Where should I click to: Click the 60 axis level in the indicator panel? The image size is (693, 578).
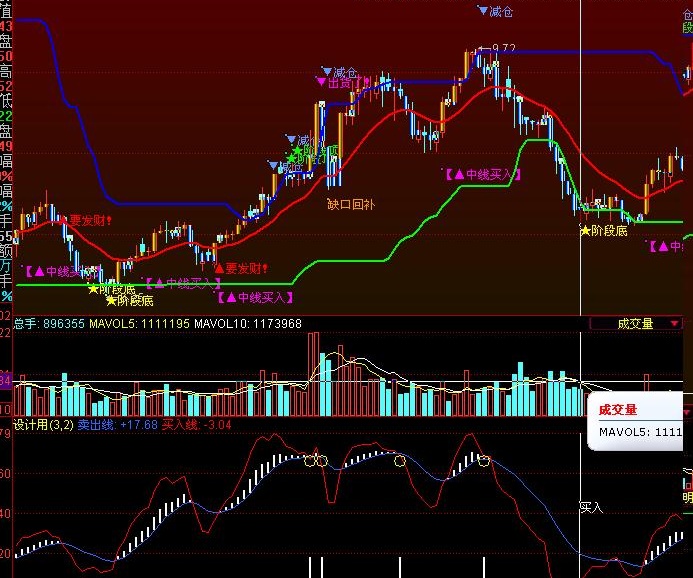coord(5,473)
